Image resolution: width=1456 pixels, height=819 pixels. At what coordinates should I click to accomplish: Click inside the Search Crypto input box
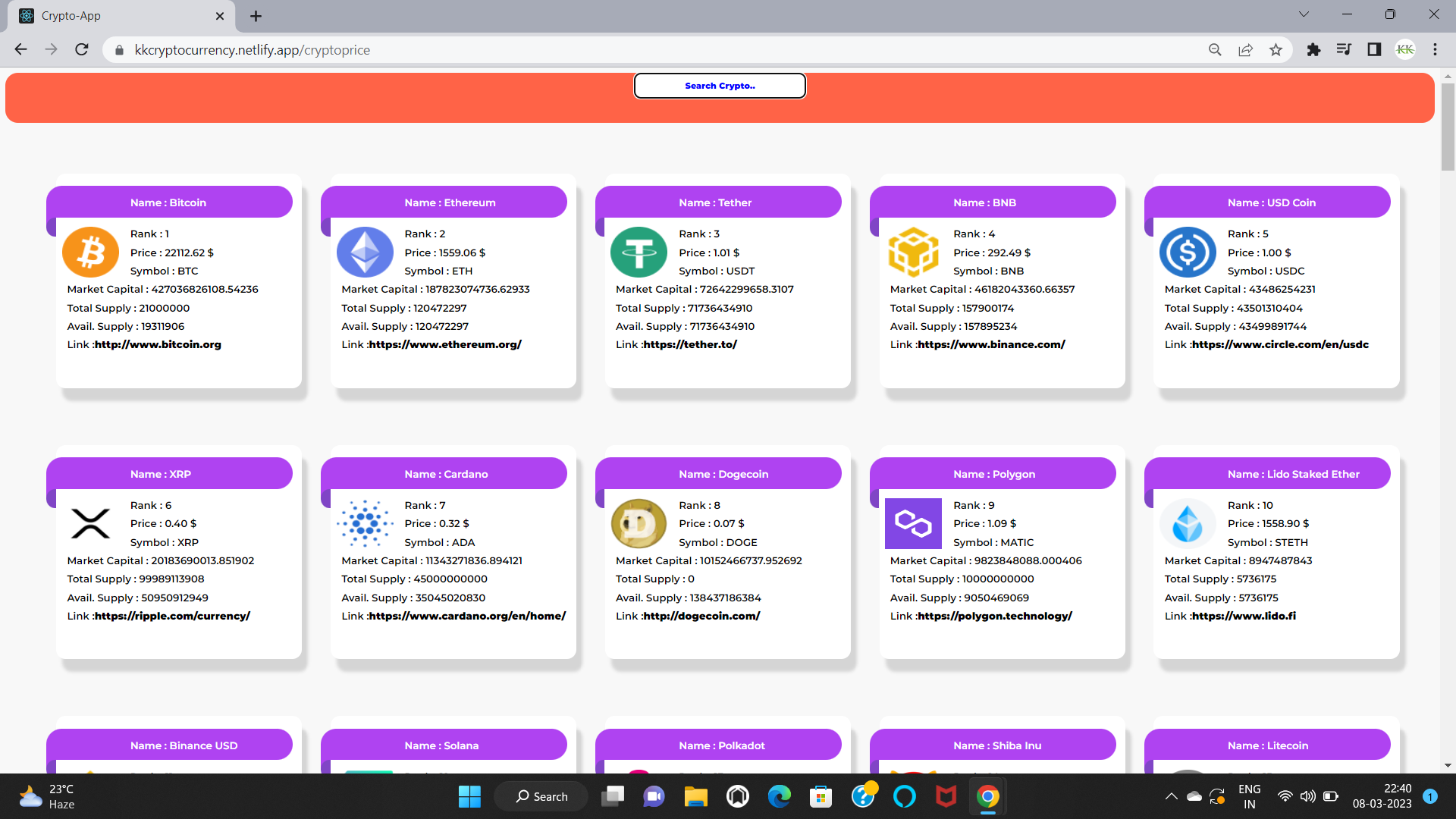coord(719,86)
